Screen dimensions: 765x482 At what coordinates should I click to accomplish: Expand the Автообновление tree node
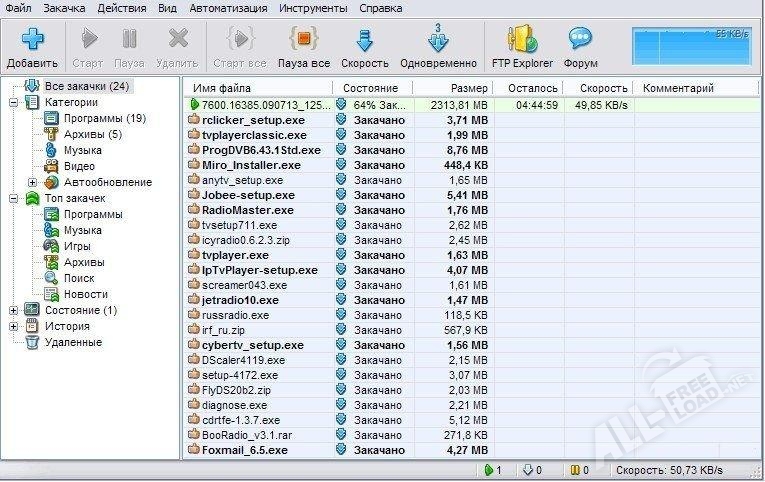[32, 182]
